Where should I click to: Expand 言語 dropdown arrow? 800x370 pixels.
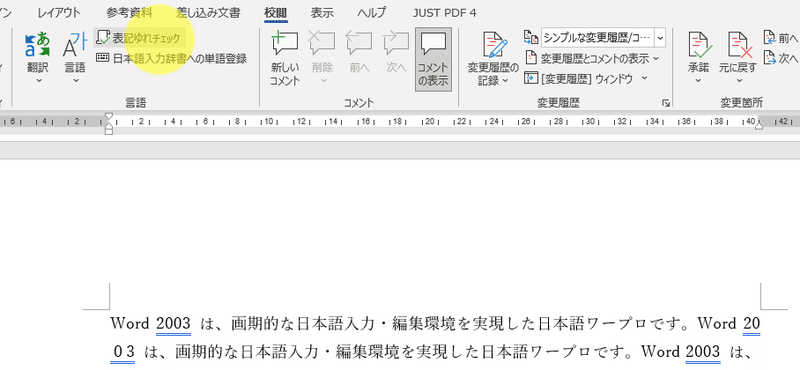pos(75,81)
